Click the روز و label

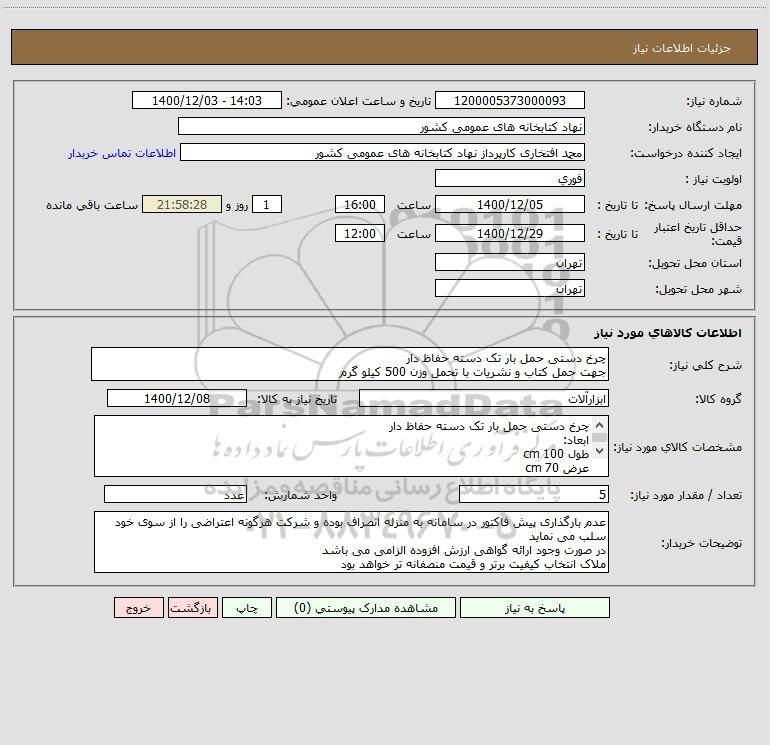(x=237, y=205)
